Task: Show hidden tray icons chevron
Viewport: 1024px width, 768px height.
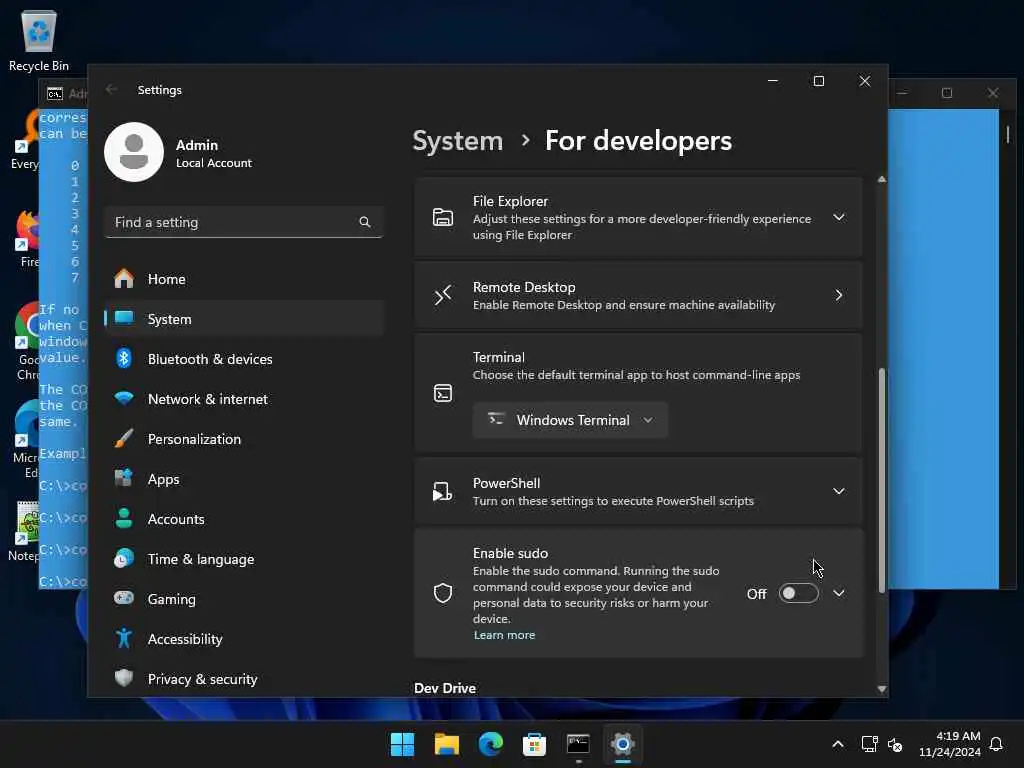Action: tap(838, 744)
